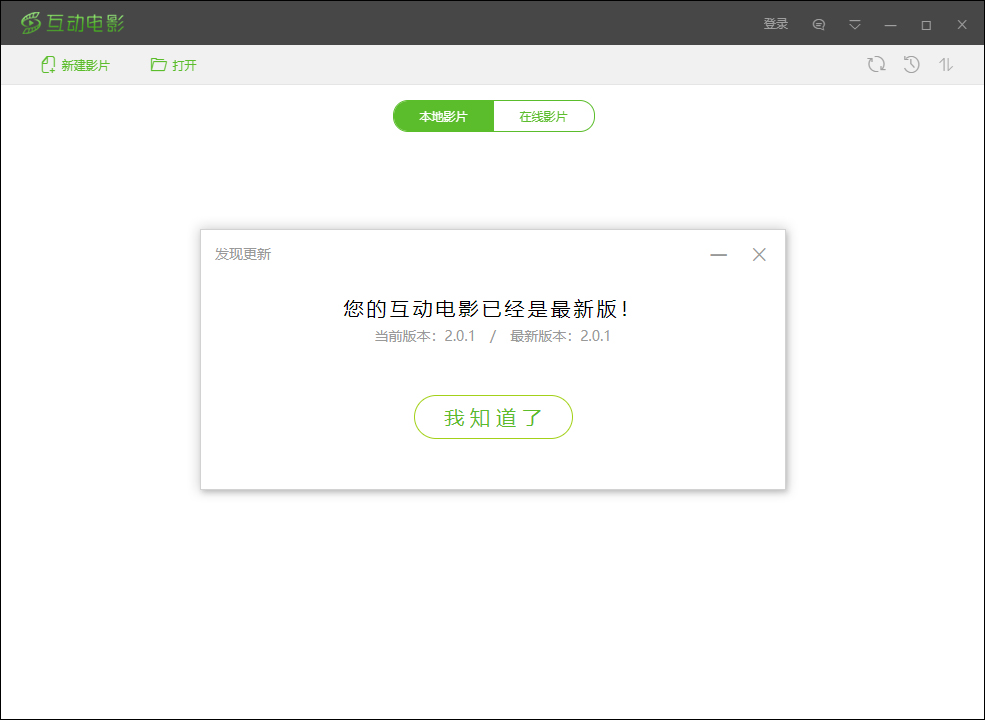Click 登录 to sign in
This screenshot has width=985, height=720.
tap(776, 24)
